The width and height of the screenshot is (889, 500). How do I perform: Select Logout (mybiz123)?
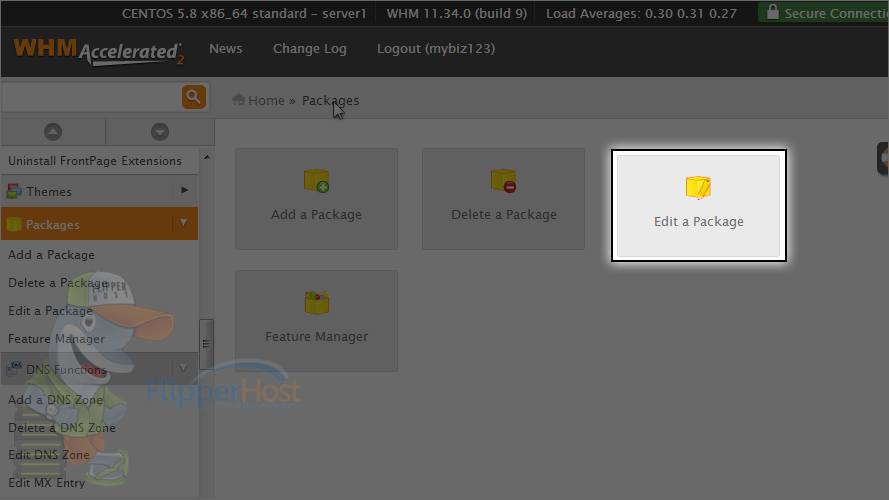click(x=436, y=49)
